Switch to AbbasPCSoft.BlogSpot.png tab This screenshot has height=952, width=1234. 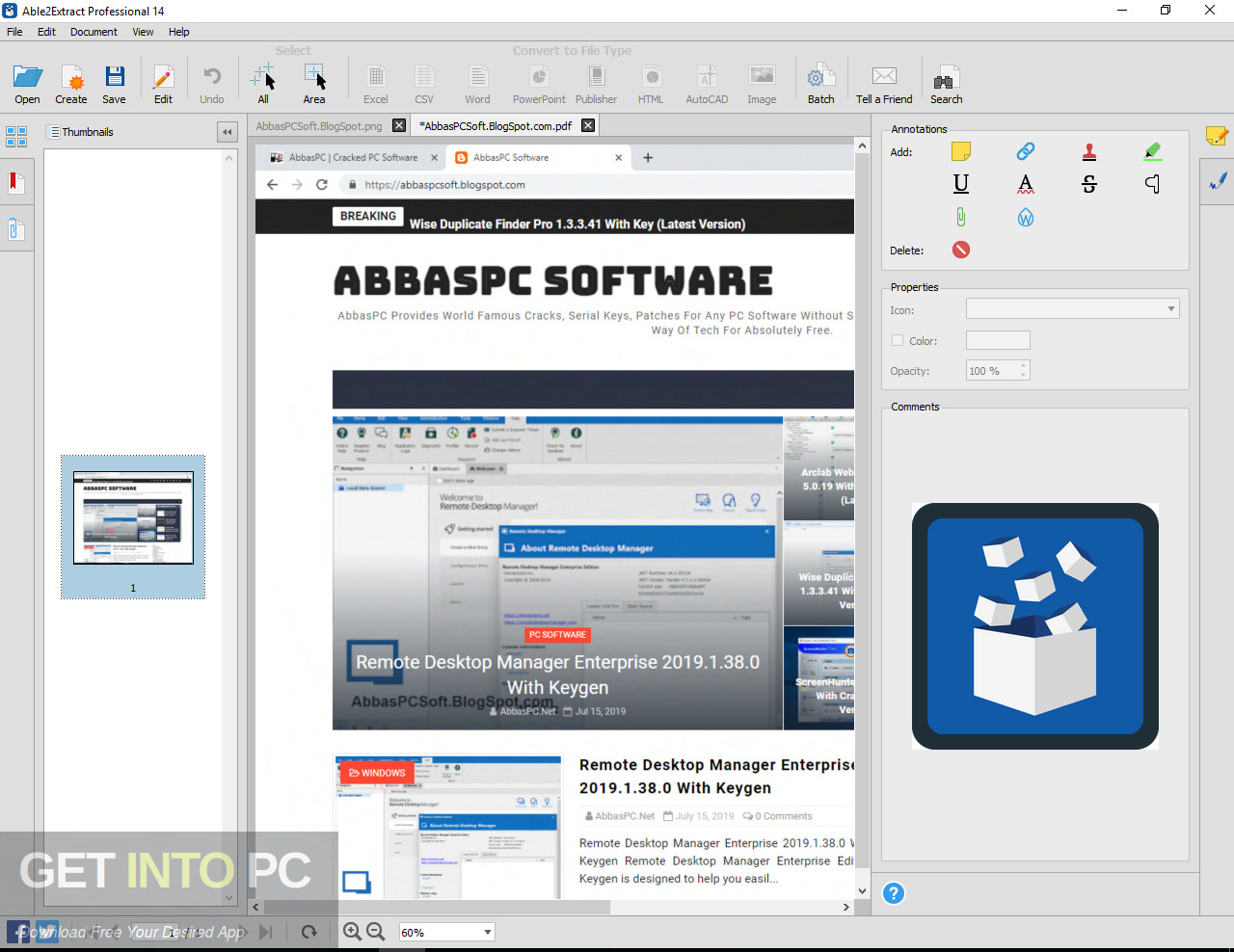tap(319, 125)
